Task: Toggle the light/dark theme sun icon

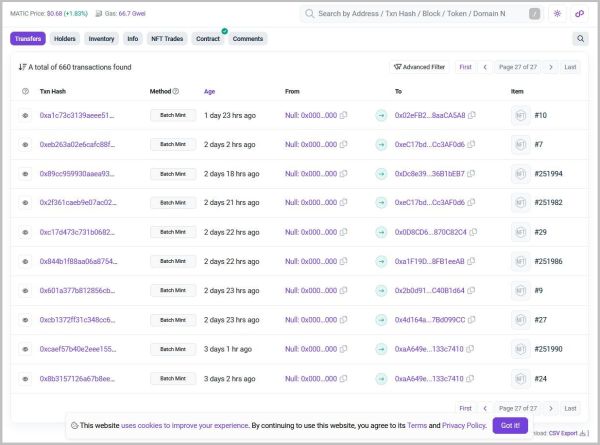Action: pos(557,14)
